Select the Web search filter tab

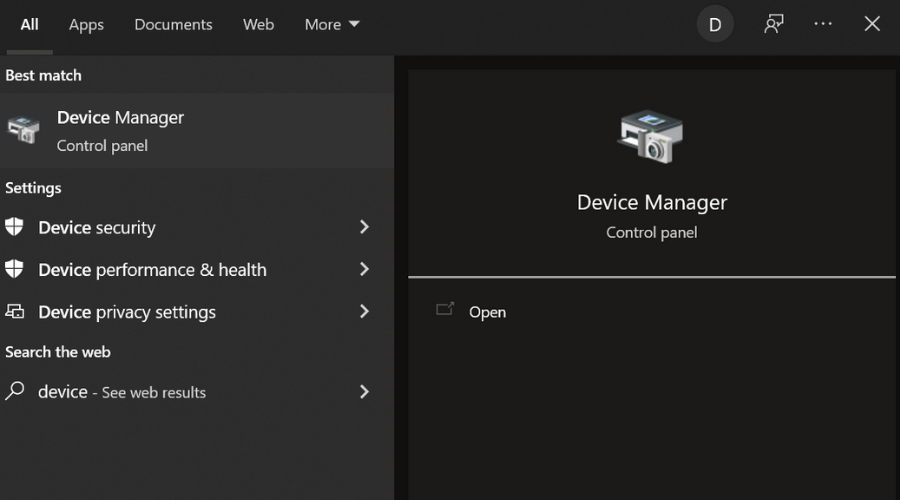click(258, 24)
